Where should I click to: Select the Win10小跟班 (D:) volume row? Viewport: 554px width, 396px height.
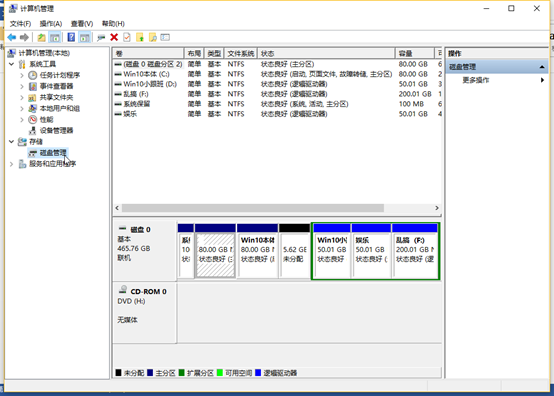(277, 84)
